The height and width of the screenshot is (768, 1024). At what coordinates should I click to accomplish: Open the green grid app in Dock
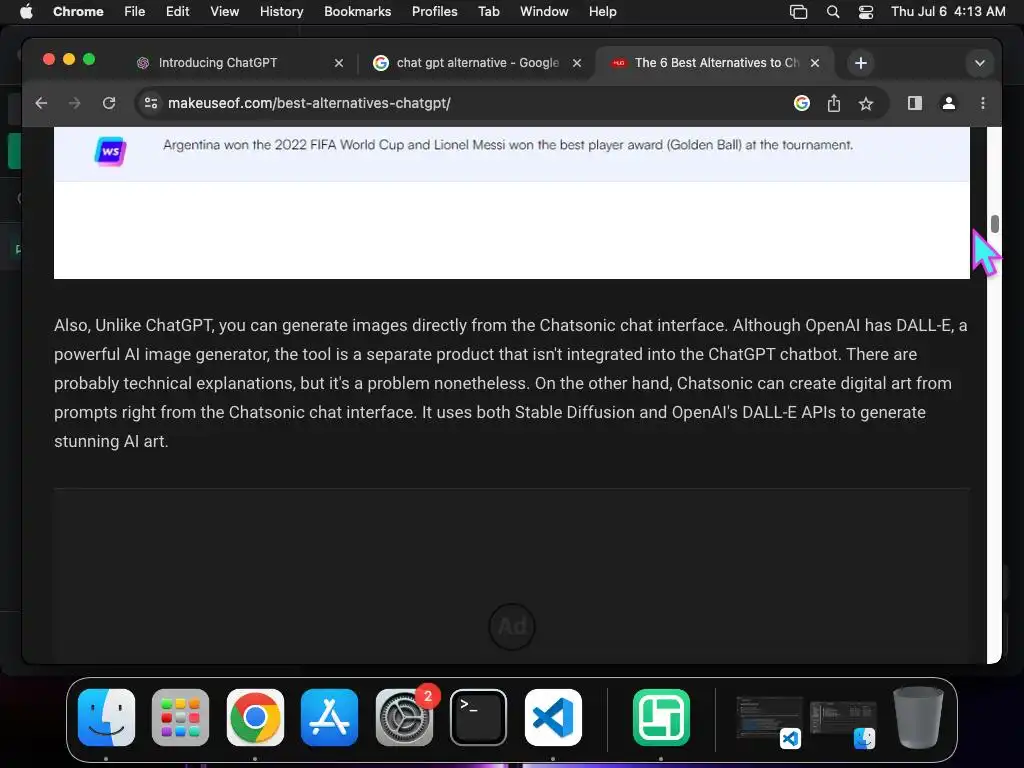point(661,717)
